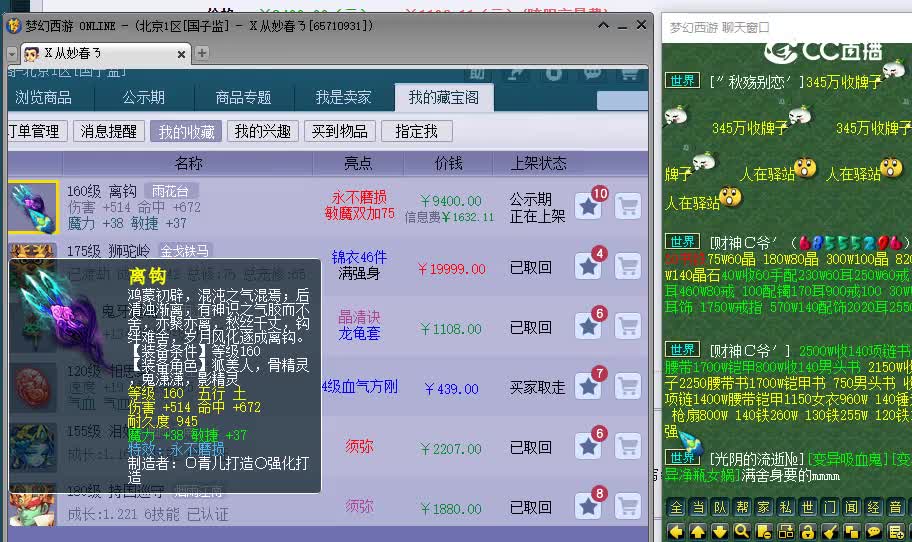Image resolution: width=912 pixels, height=542 pixels.
Task: Add new client tab with plus
Action: [202, 53]
